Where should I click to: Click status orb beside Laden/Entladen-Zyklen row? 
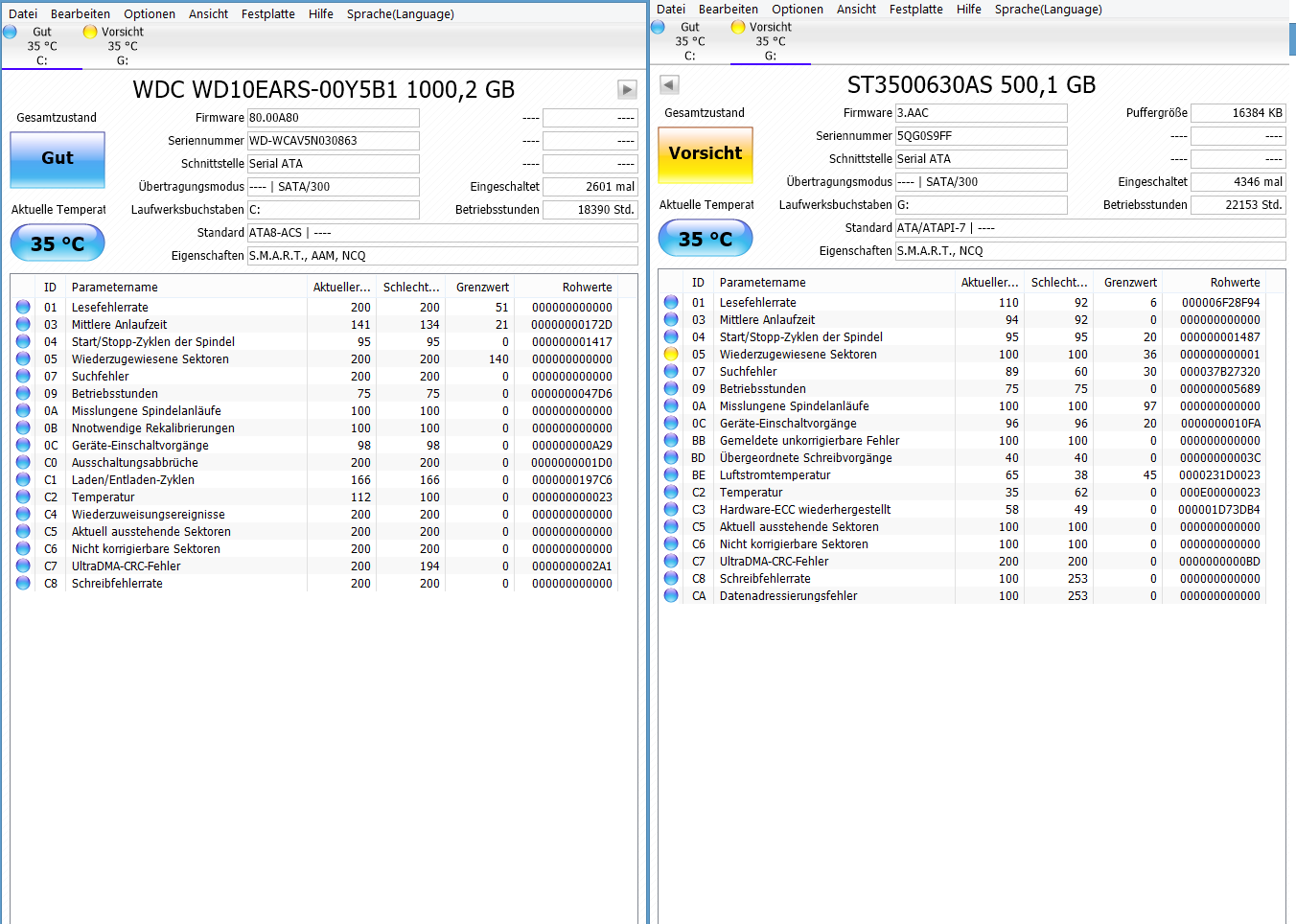[23, 479]
